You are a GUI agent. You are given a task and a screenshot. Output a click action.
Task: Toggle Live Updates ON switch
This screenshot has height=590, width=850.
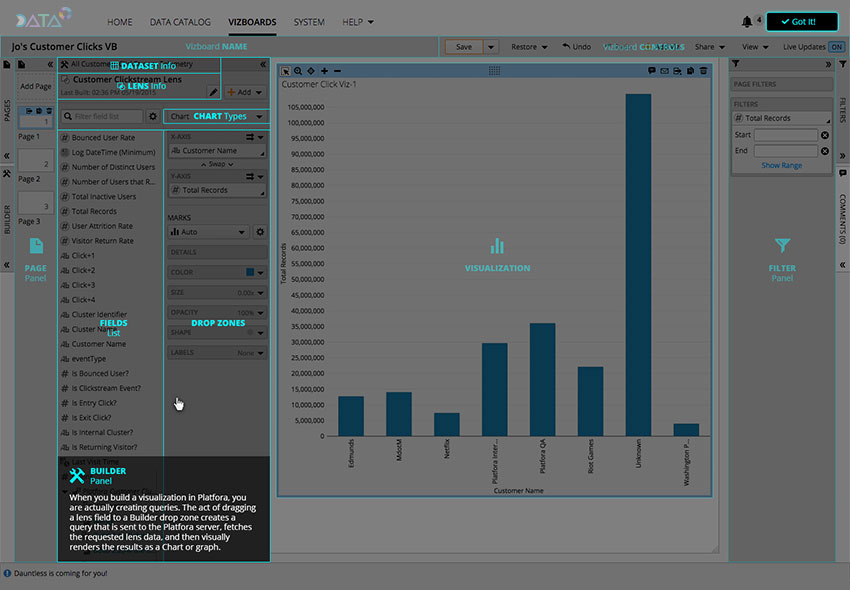pos(836,47)
